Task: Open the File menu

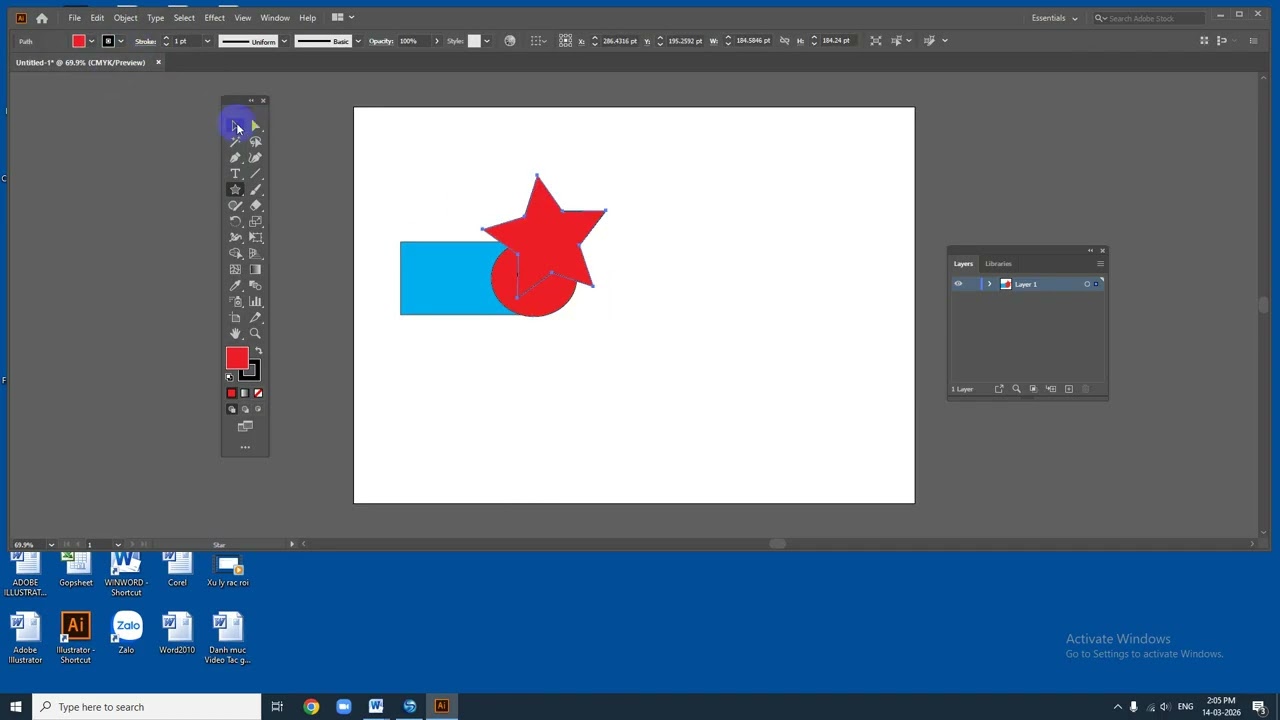Action: tap(75, 18)
